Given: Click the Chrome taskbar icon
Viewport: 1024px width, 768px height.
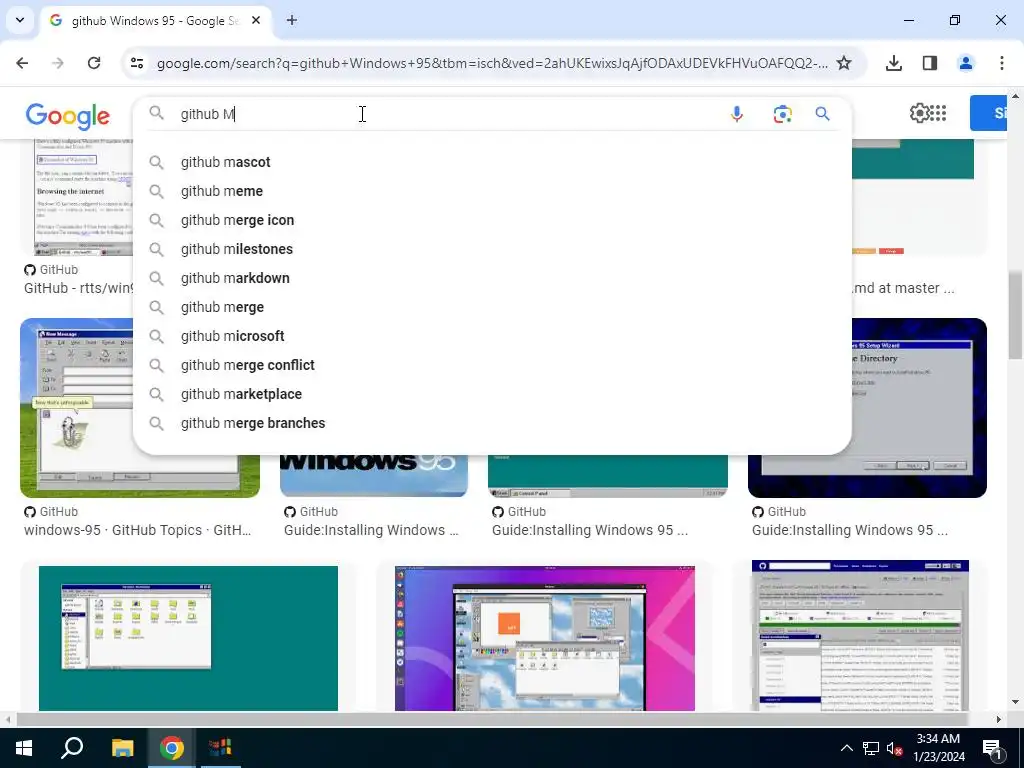Looking at the screenshot, I should pos(172,748).
